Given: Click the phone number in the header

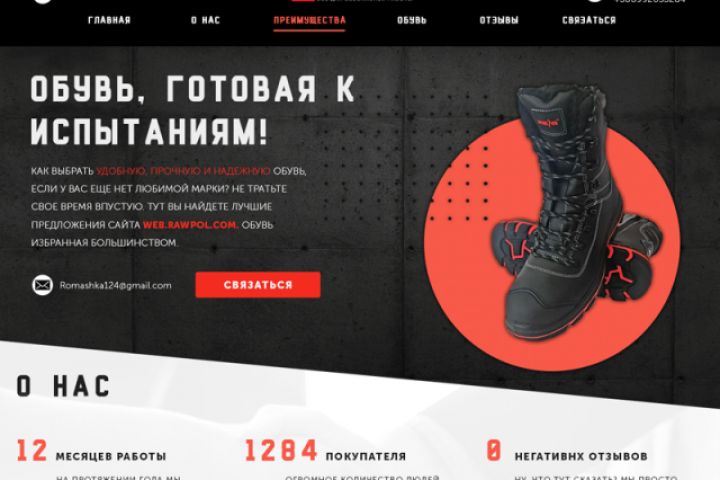Looking at the screenshot, I should click(x=650, y=1).
